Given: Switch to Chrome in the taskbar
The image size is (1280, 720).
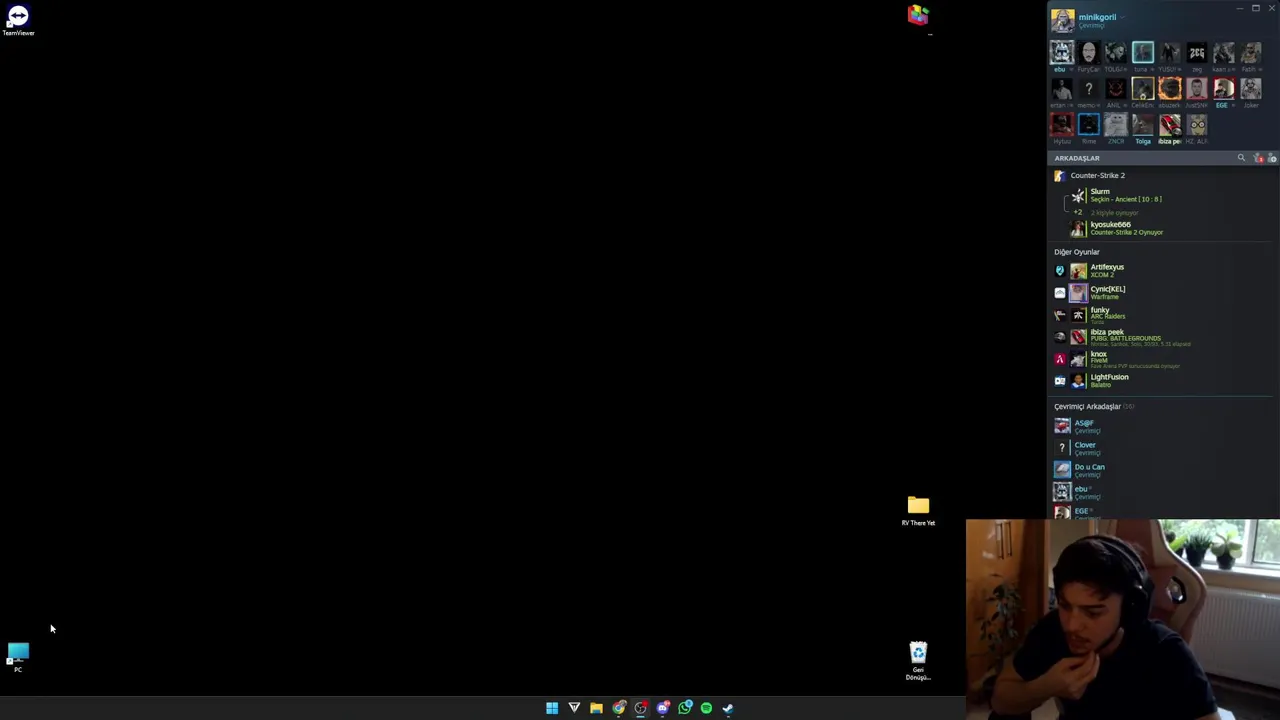Looking at the screenshot, I should (619, 708).
